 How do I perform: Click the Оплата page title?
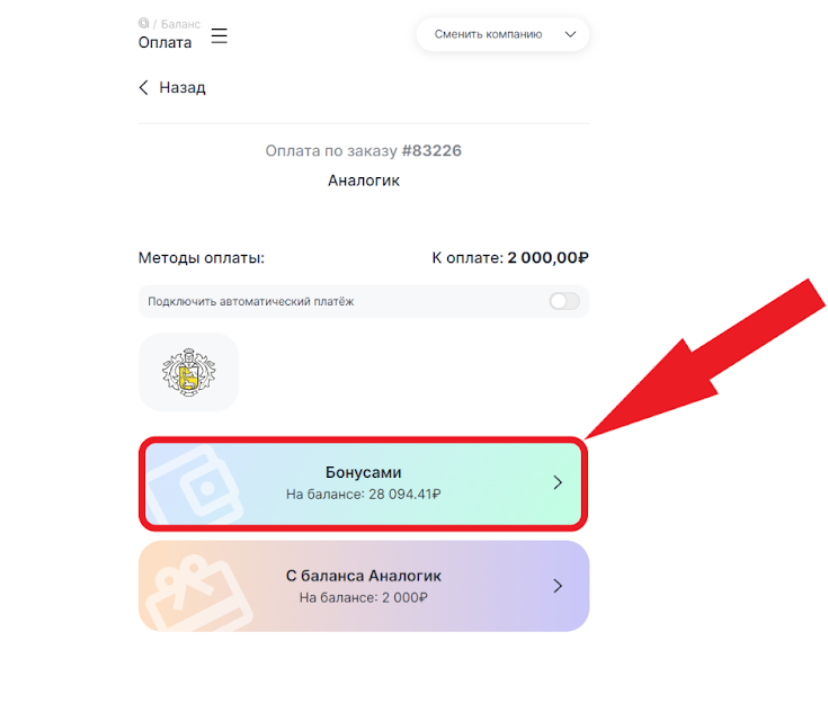coord(165,43)
